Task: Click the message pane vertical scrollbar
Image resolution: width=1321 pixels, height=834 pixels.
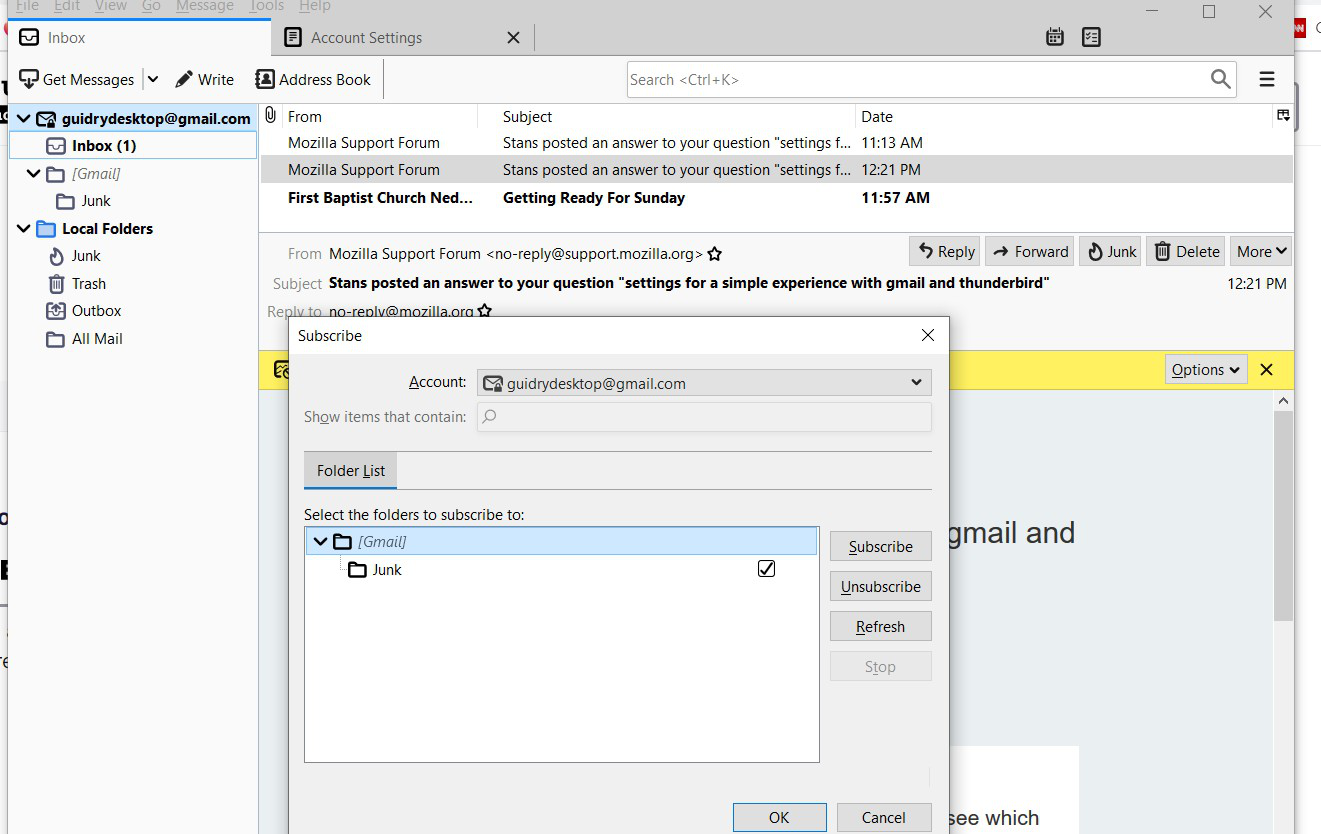Action: click(1283, 515)
